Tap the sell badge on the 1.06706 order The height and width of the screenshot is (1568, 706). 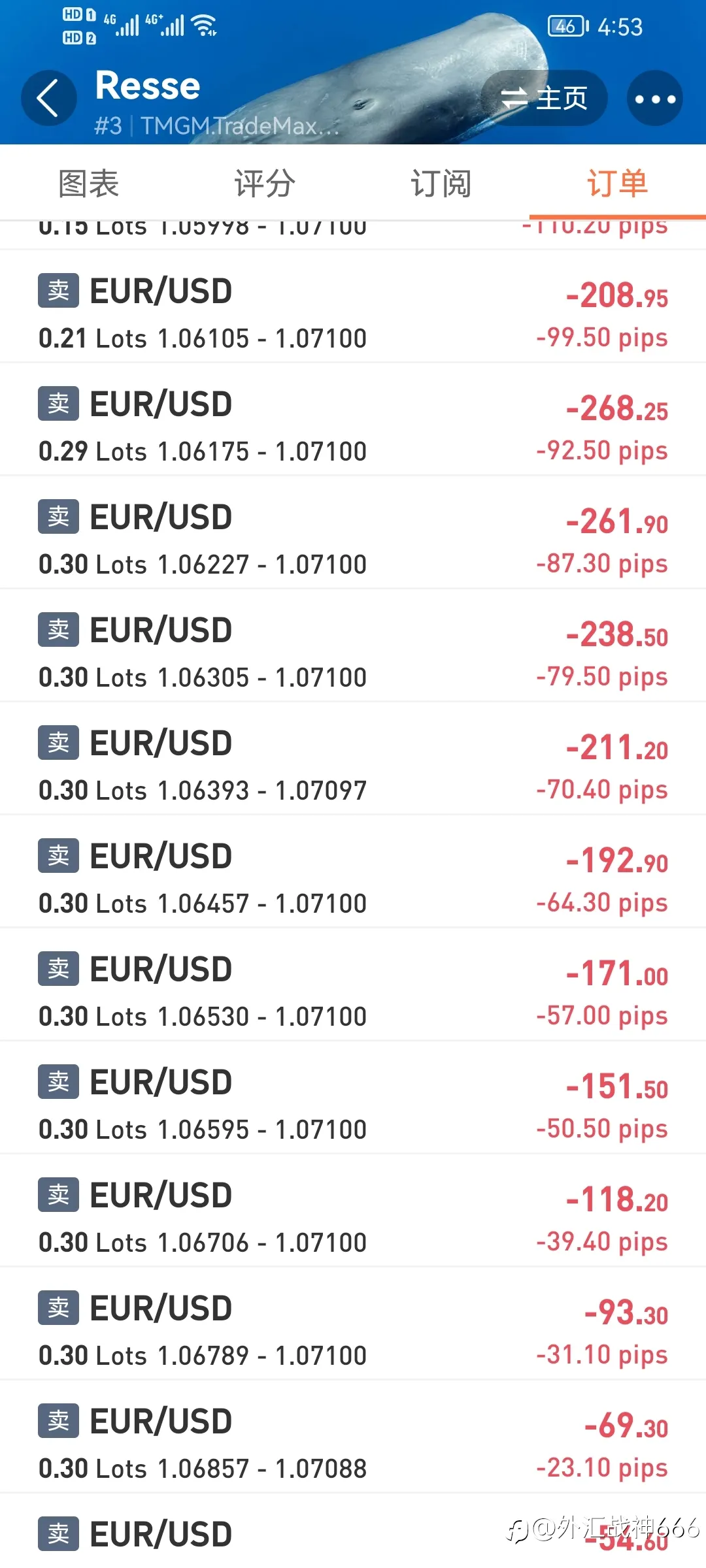[58, 1194]
